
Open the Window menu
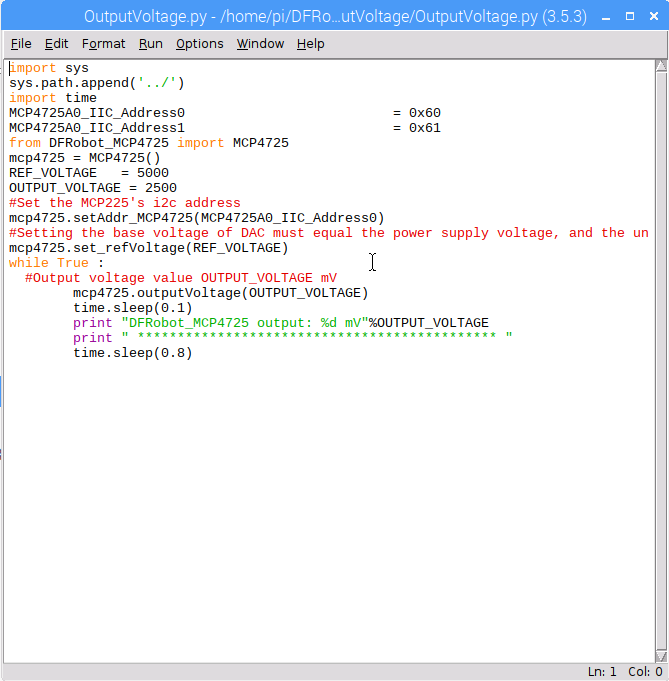tap(260, 44)
